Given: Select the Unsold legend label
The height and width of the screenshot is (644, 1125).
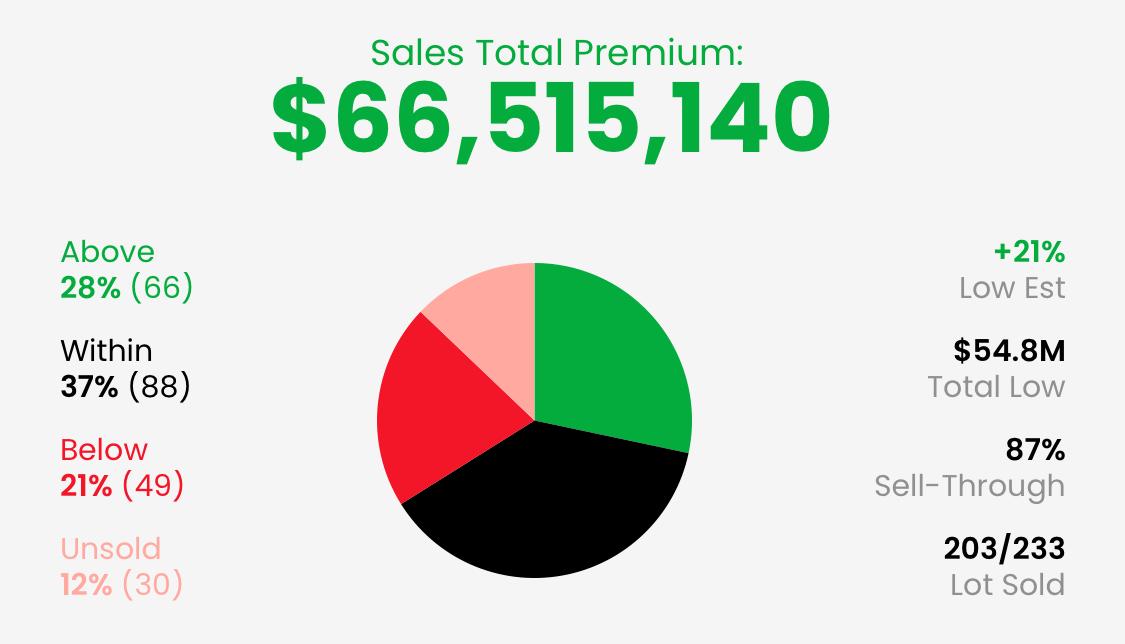Looking at the screenshot, I should (110, 549).
